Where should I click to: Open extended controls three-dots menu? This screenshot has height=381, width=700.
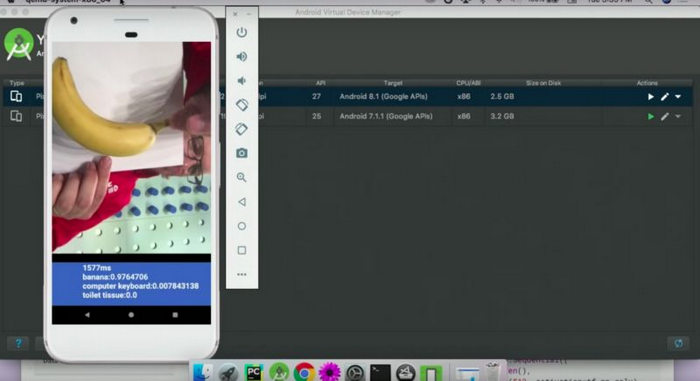tap(242, 274)
